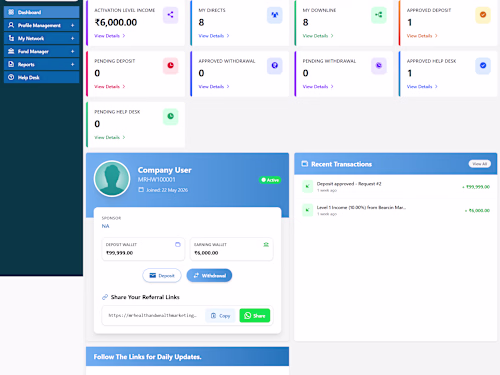Open My Network sidebar menu
500x375 pixels.
pos(42,38)
